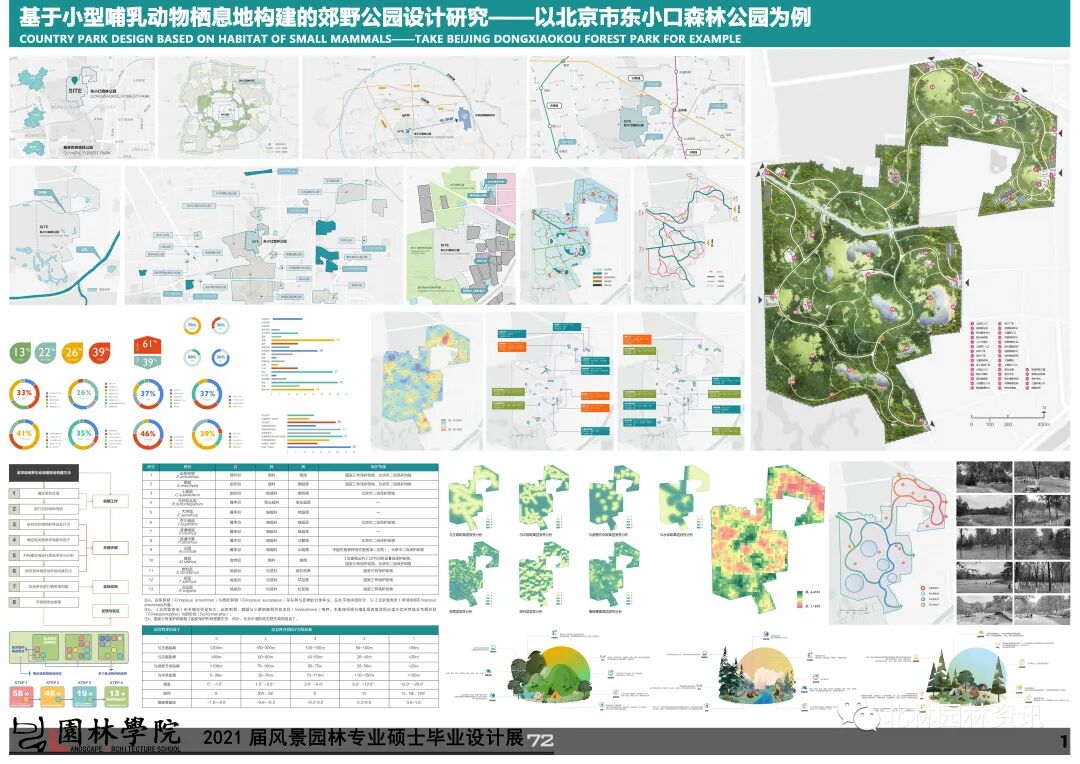Click flowchart step box numbered 4
This screenshot has width=1080, height=764.
click(44, 540)
